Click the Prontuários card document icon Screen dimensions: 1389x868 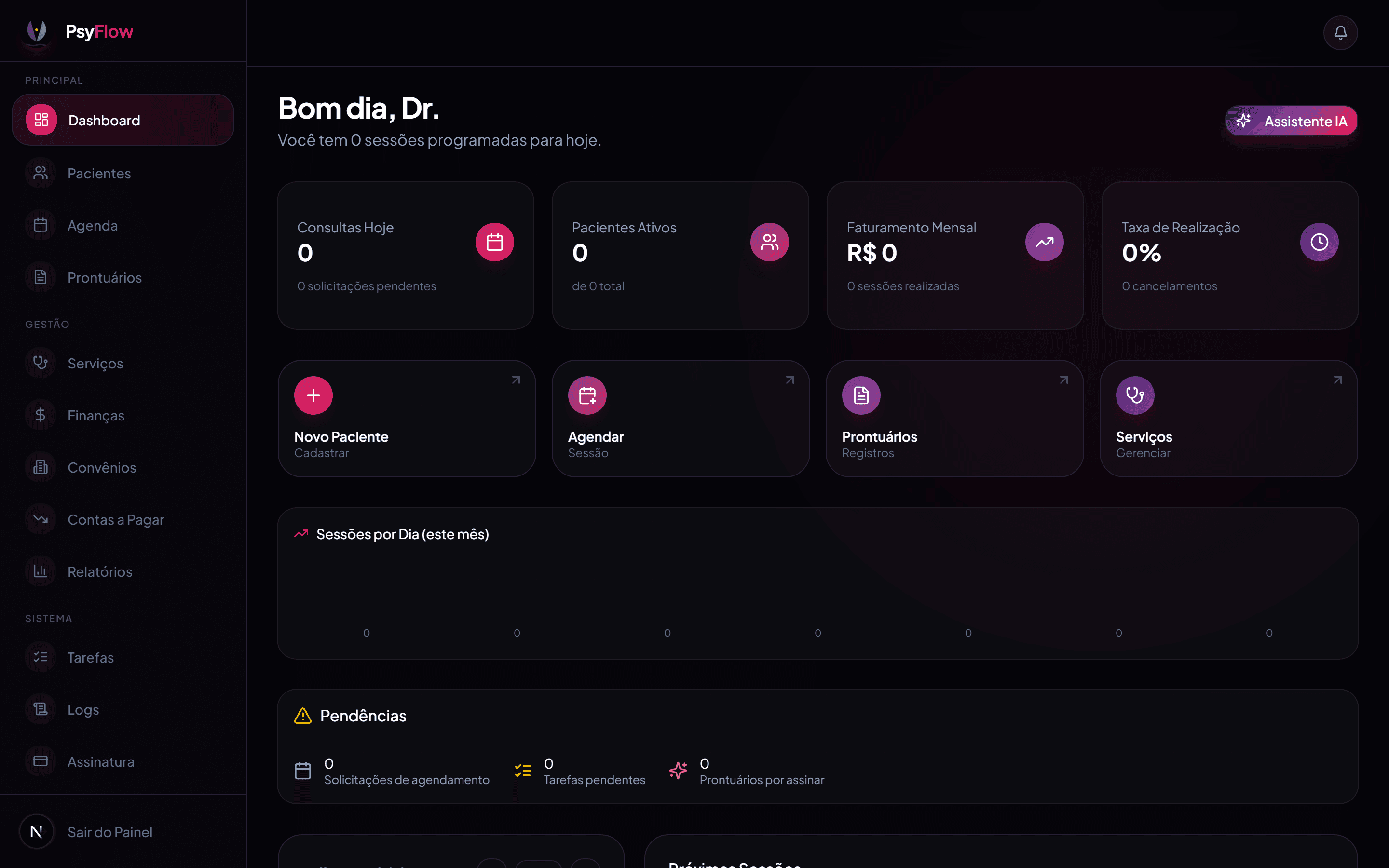tap(861, 395)
